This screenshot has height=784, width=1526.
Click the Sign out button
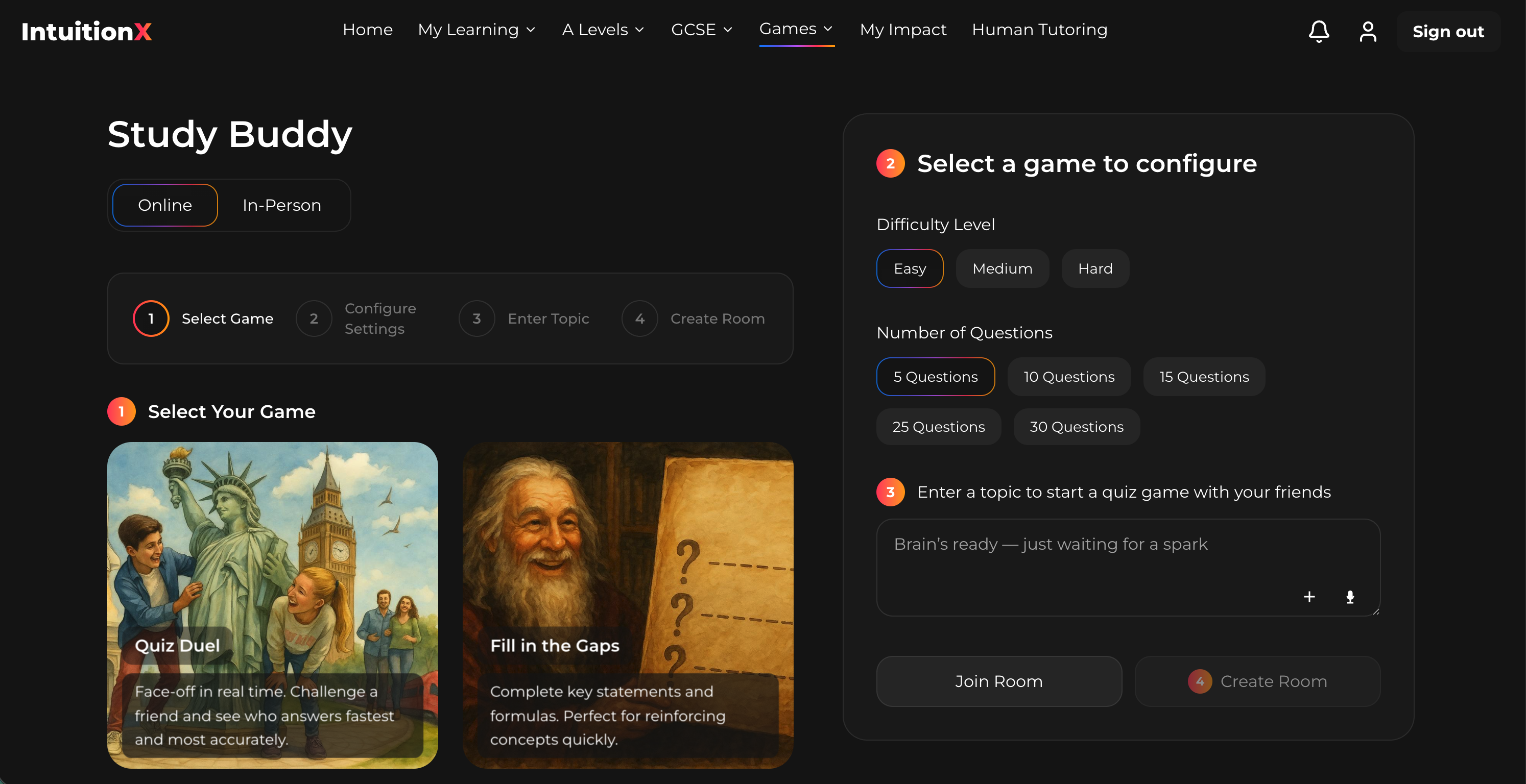(x=1447, y=31)
